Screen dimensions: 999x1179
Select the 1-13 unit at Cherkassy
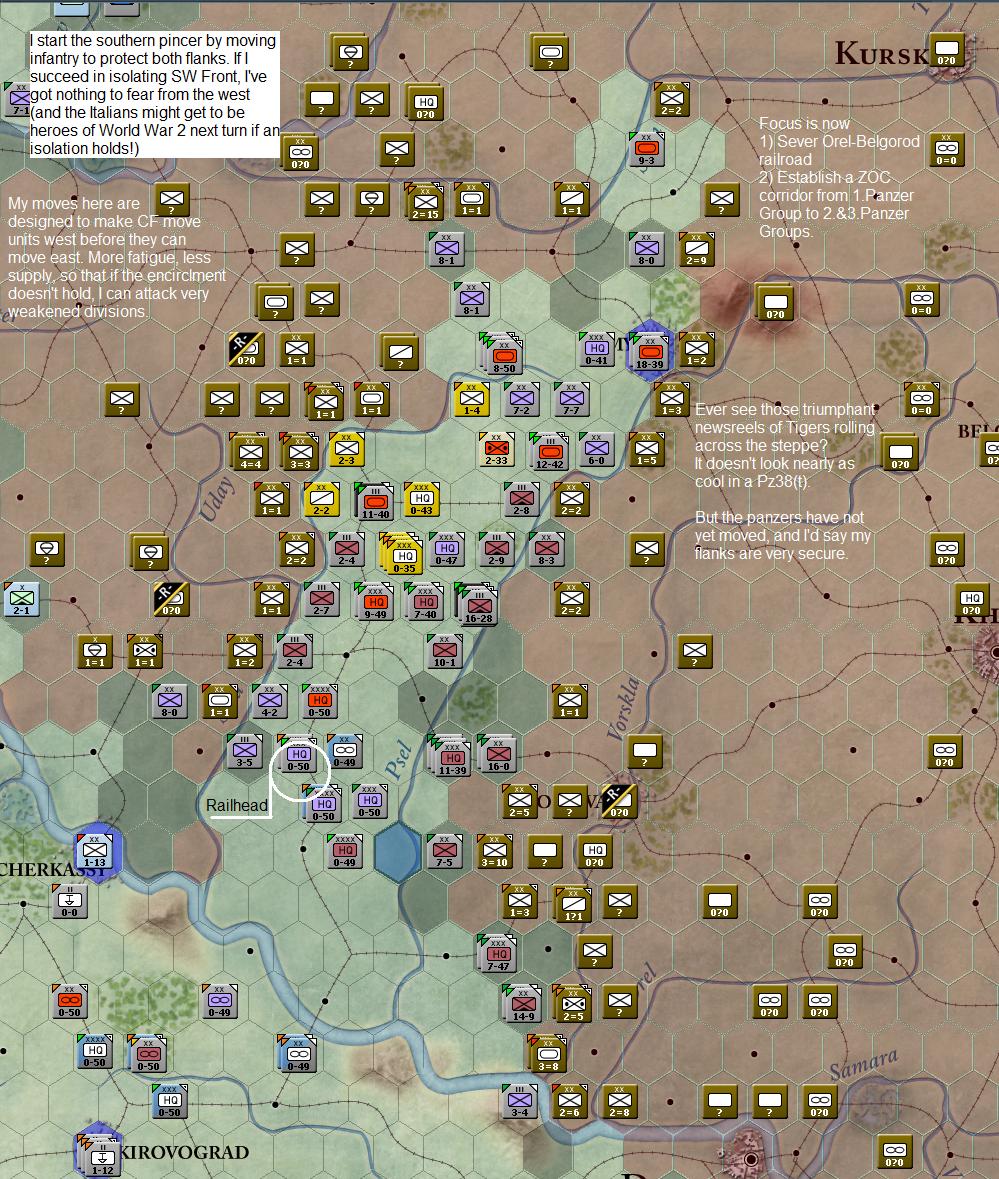click(95, 851)
